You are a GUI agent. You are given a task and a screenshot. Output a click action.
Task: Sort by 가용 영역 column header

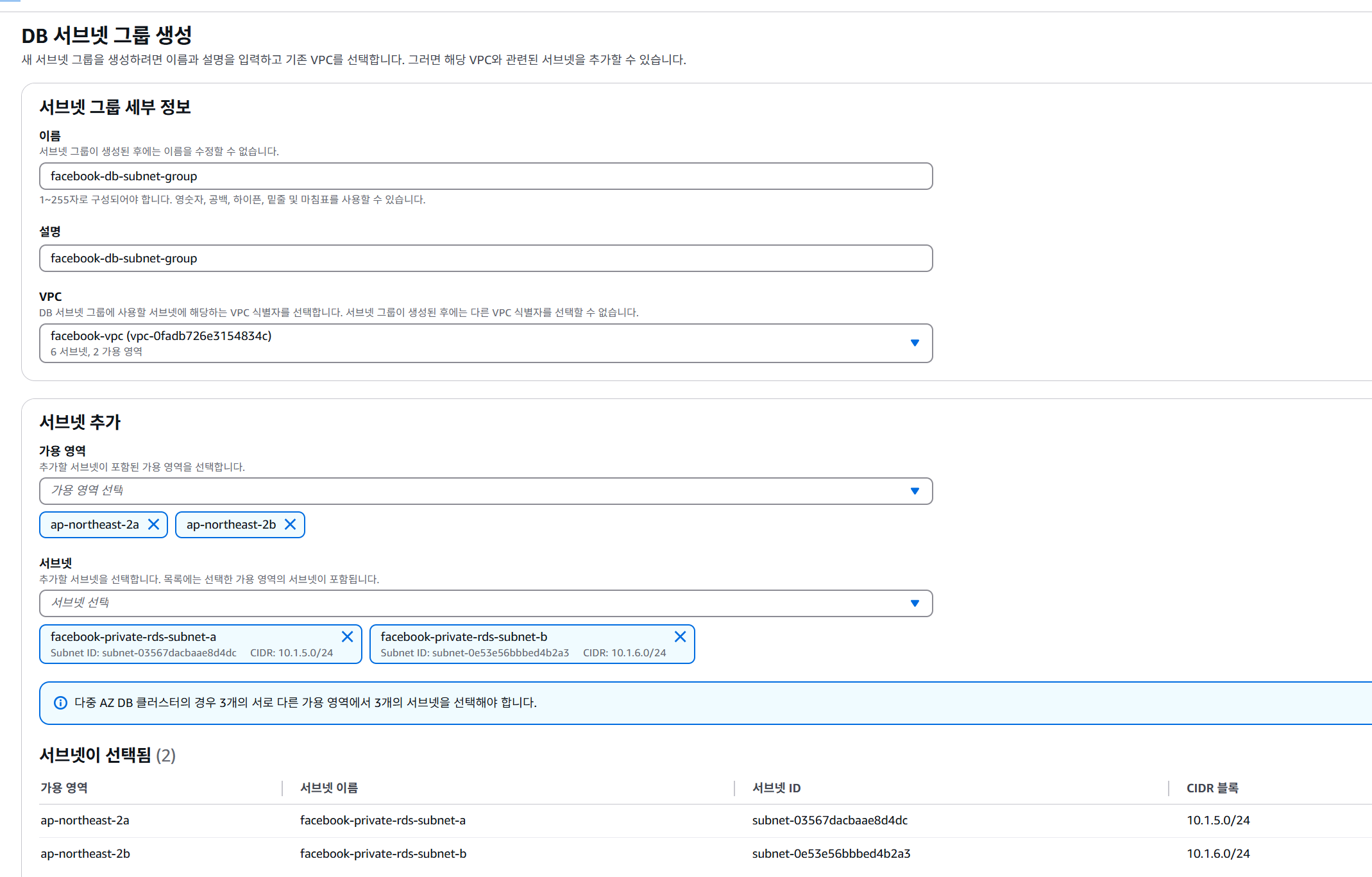coord(64,788)
